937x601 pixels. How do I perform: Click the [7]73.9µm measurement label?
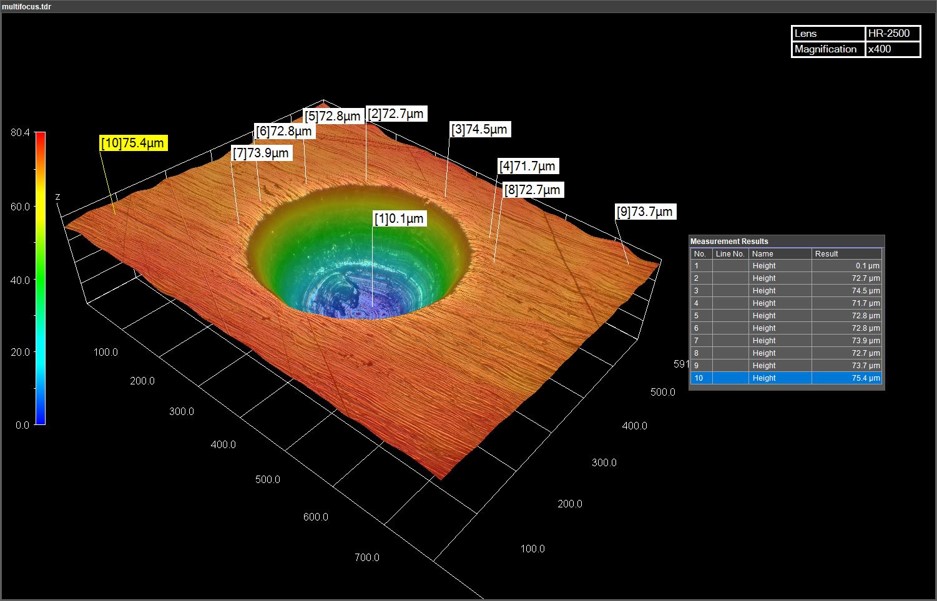pyautogui.click(x=262, y=153)
